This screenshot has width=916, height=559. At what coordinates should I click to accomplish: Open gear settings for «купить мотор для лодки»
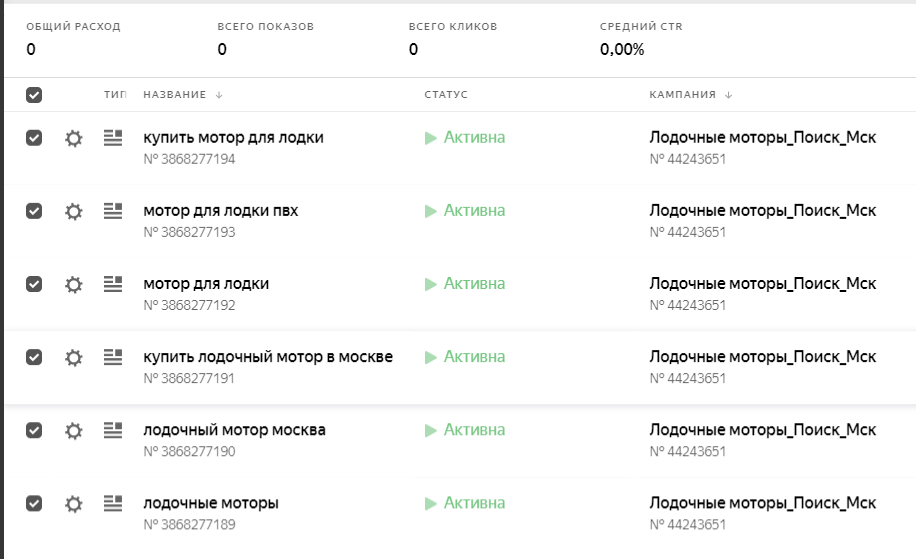pos(73,138)
